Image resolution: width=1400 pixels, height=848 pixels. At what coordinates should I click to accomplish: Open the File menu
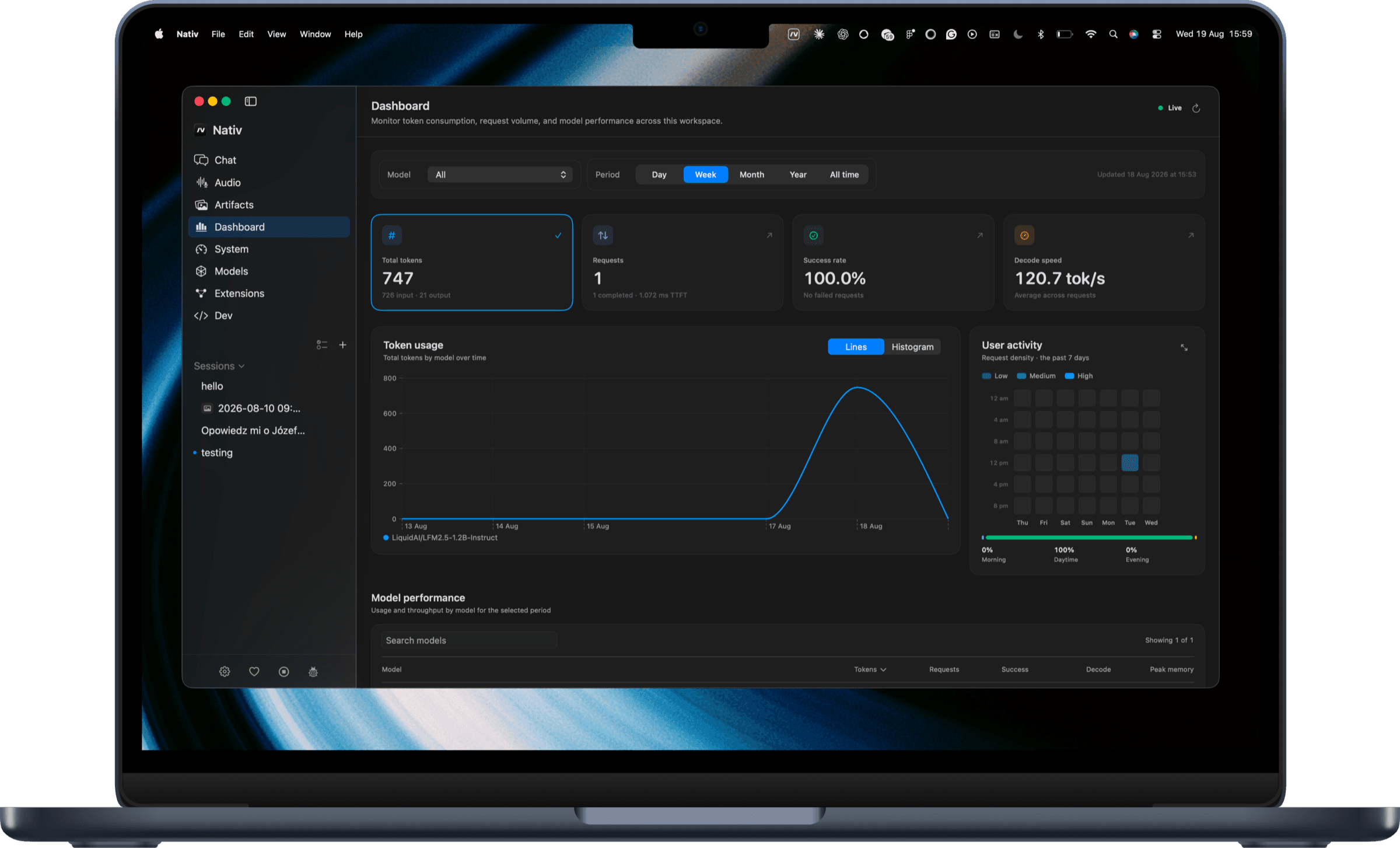click(x=218, y=34)
